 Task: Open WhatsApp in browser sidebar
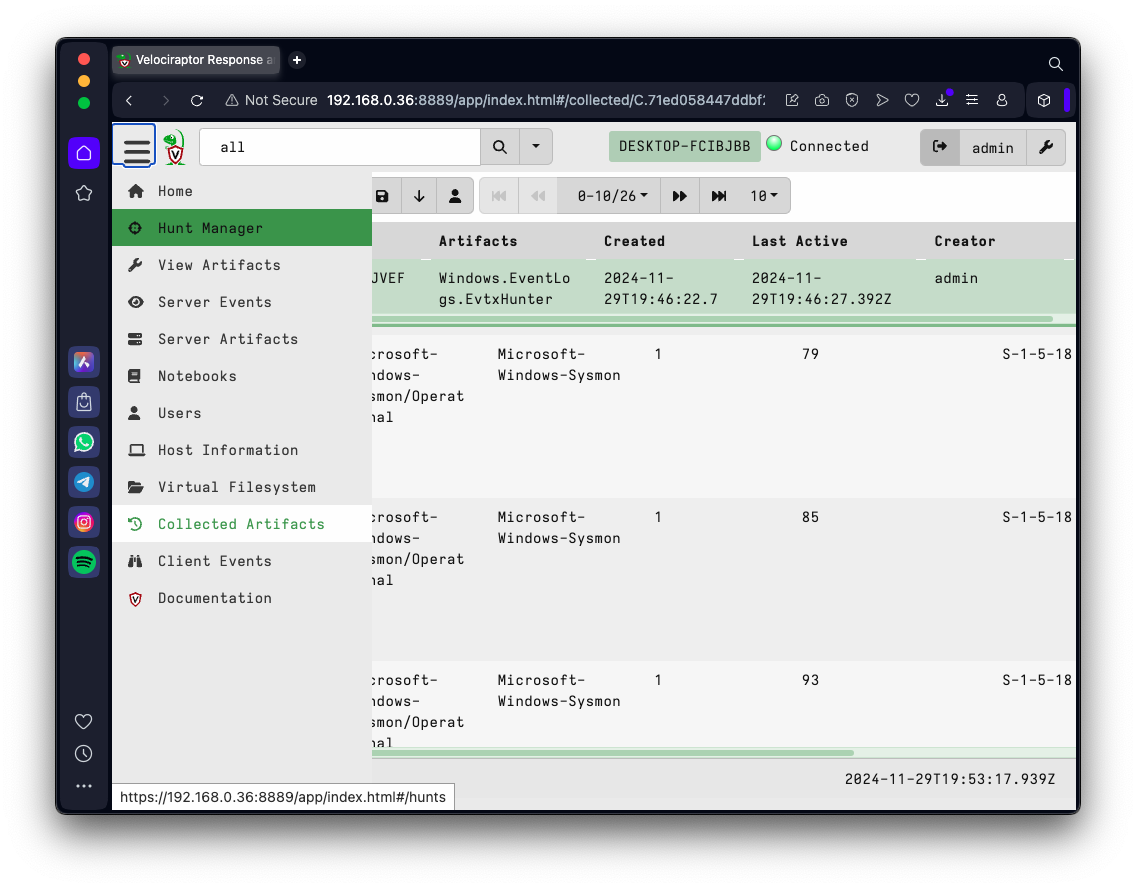(84, 442)
